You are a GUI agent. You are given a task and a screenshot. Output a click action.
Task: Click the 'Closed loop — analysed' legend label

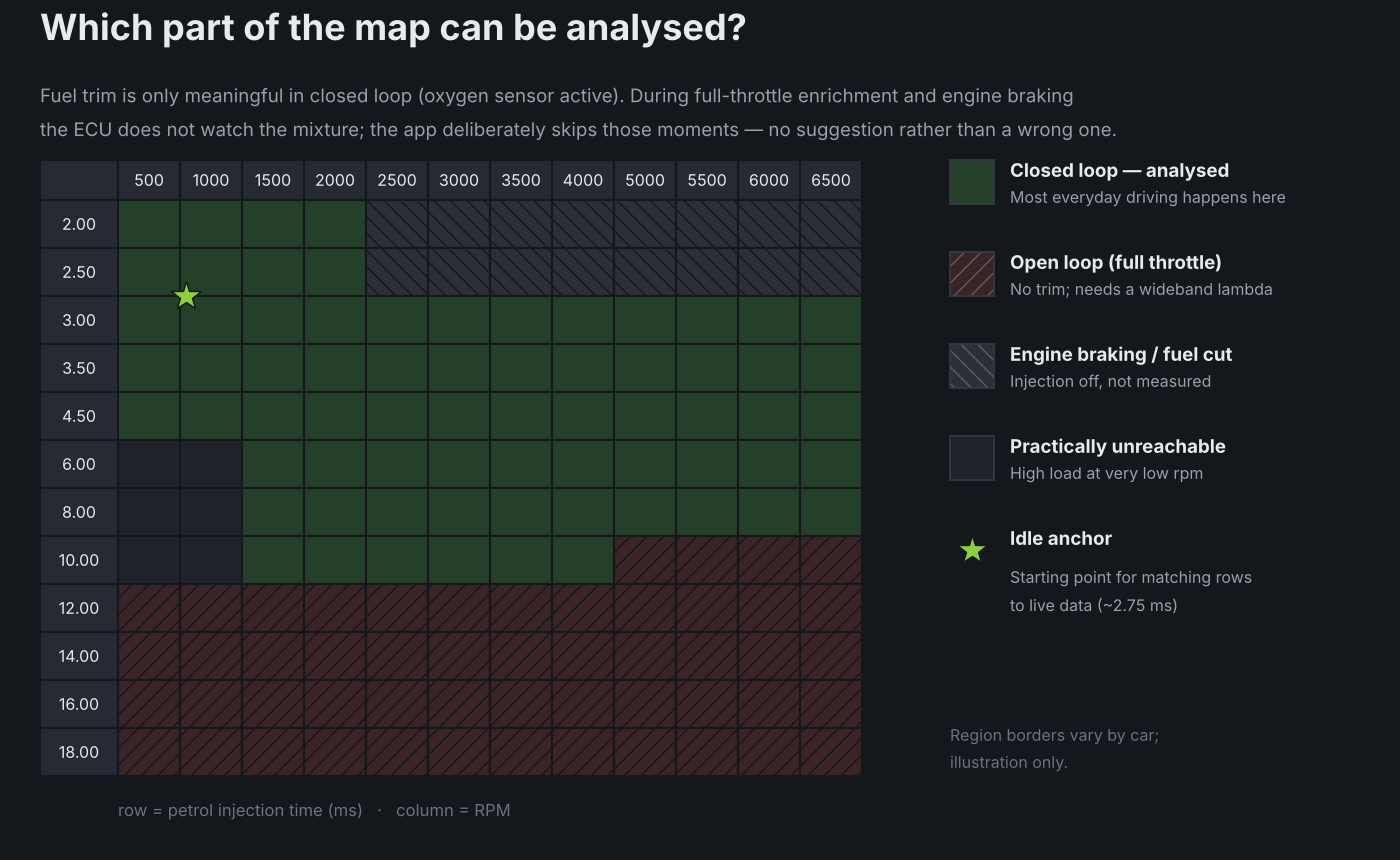coord(1119,170)
